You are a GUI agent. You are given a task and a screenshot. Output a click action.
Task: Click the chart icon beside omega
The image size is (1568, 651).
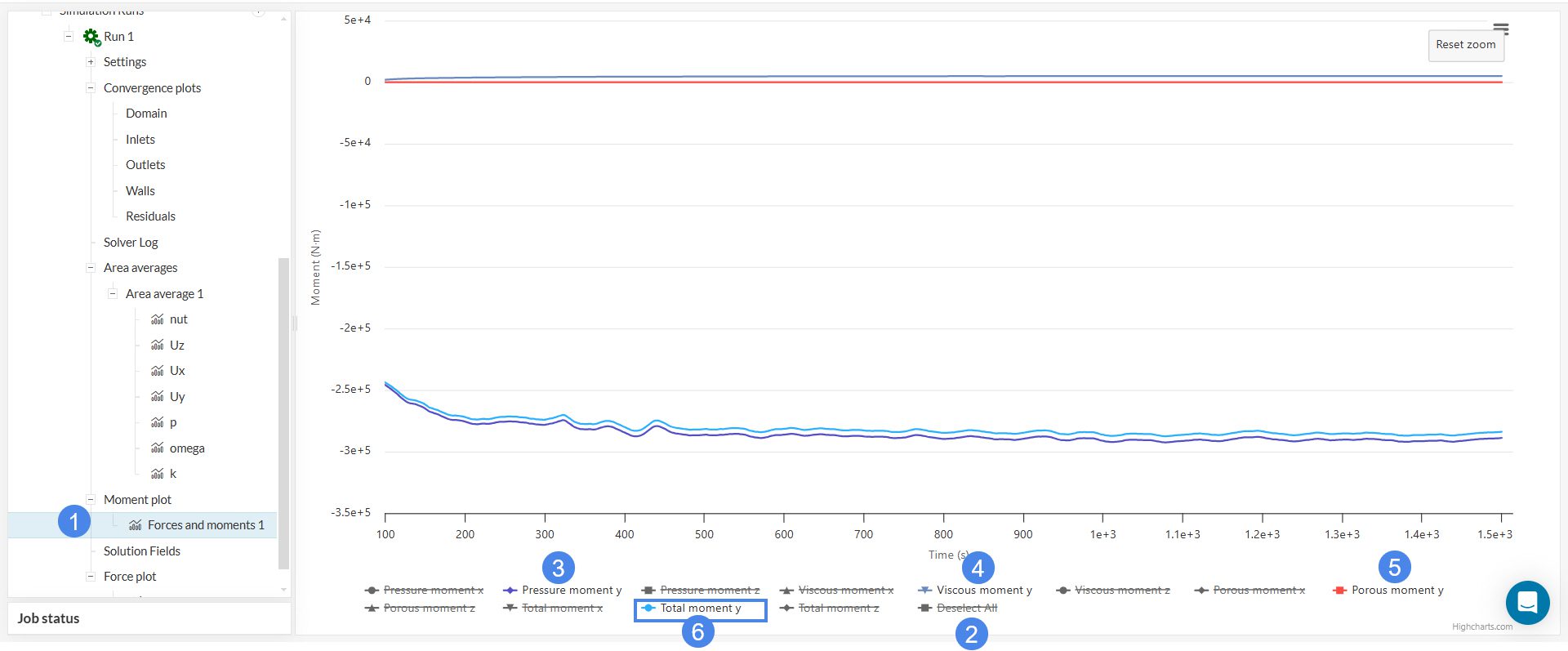[158, 448]
